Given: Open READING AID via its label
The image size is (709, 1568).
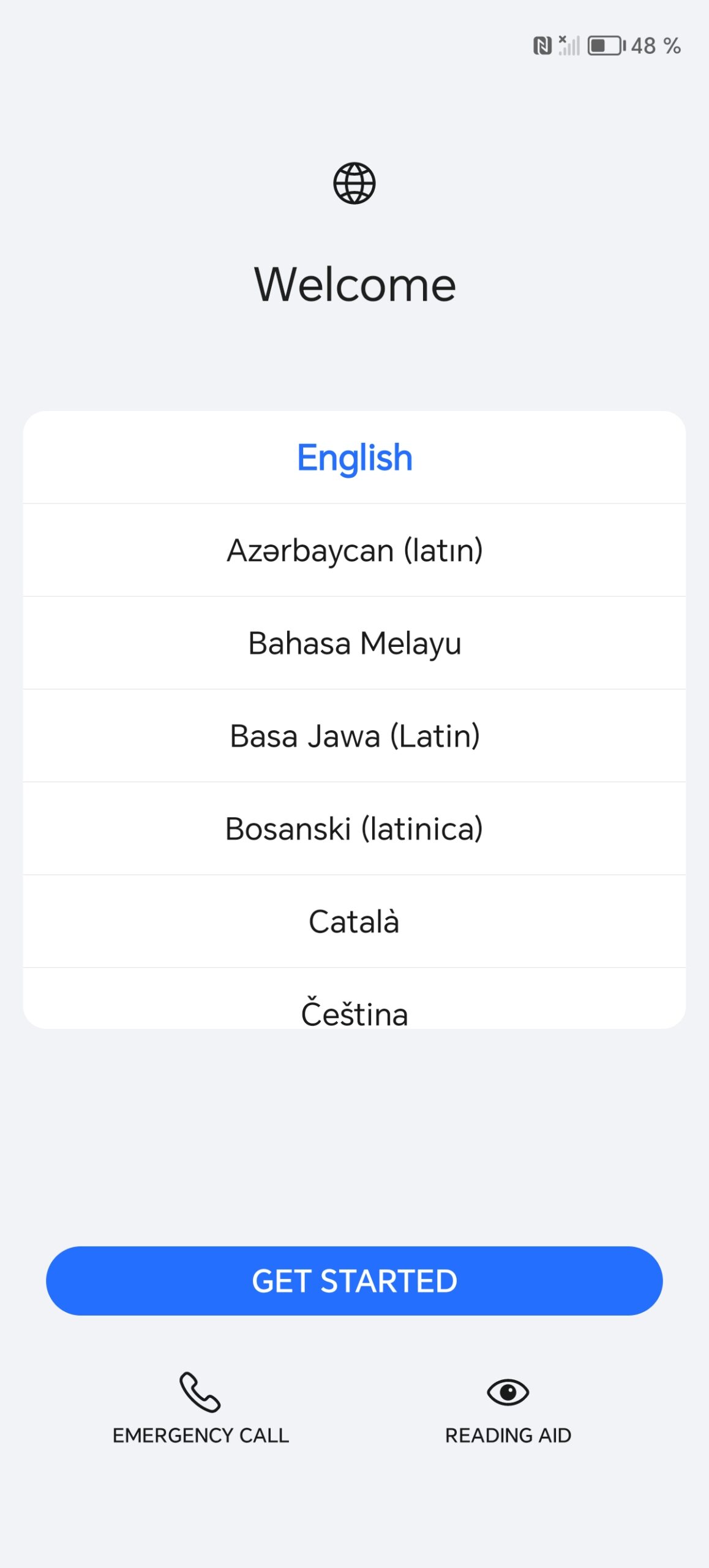Looking at the screenshot, I should click(508, 1435).
